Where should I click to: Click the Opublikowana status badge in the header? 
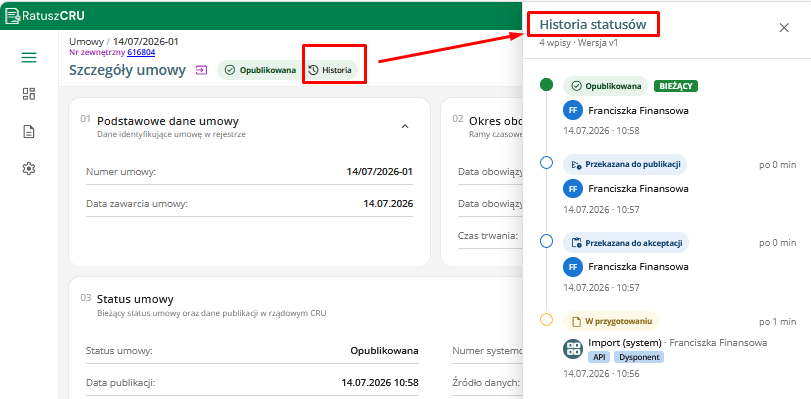coord(260,70)
